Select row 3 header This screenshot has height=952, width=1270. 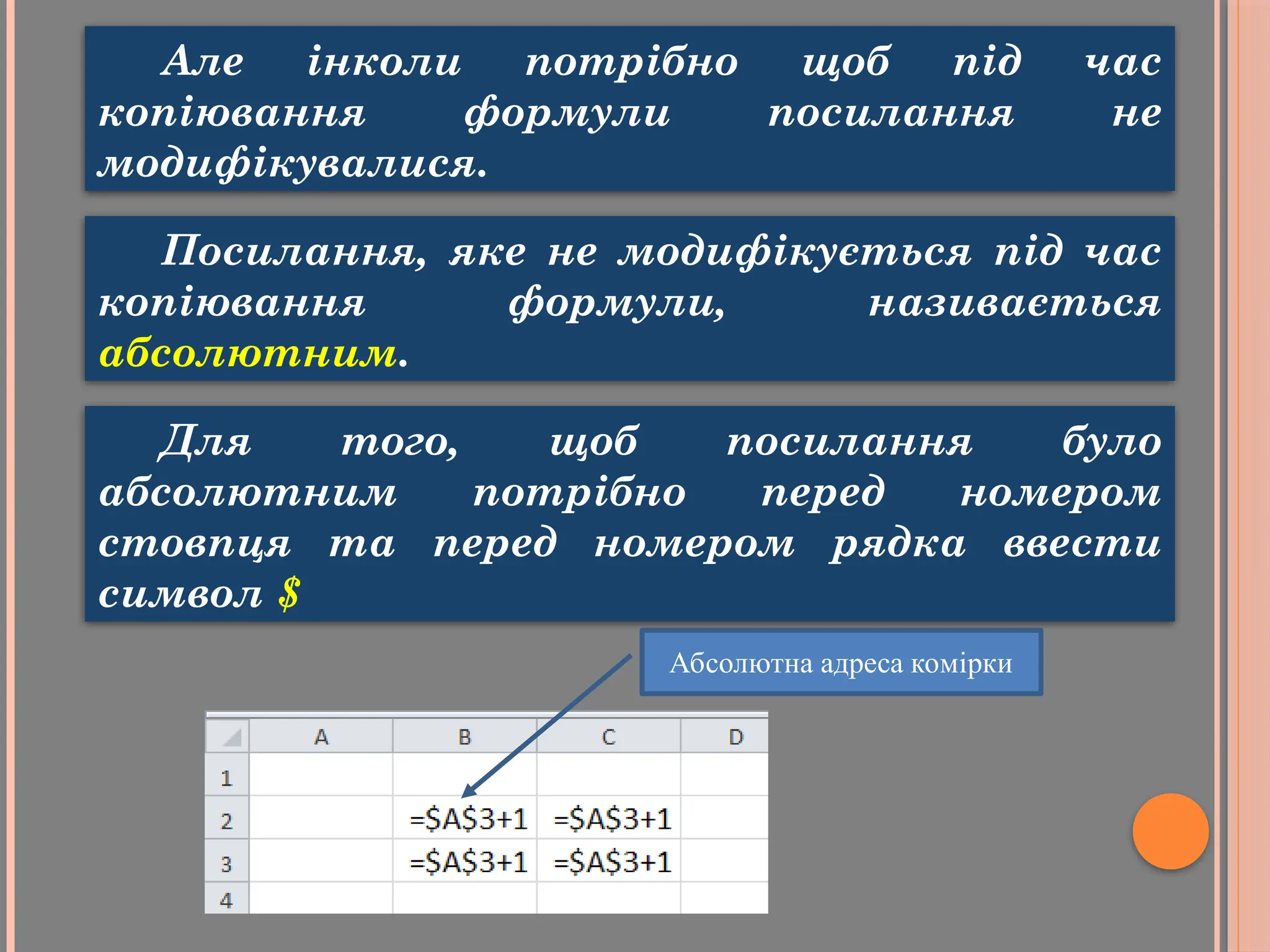point(226,864)
